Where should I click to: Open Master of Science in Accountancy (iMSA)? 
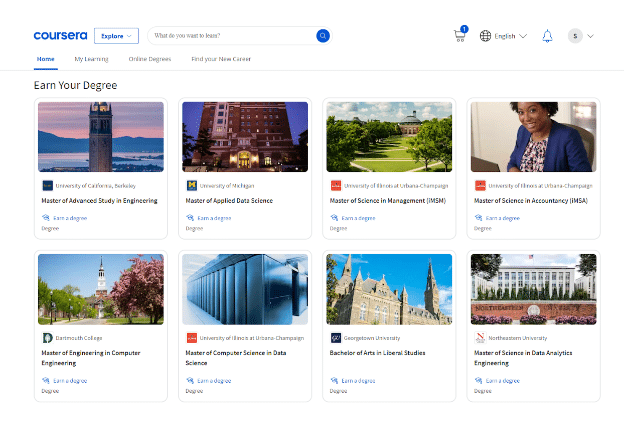pyautogui.click(x=531, y=201)
